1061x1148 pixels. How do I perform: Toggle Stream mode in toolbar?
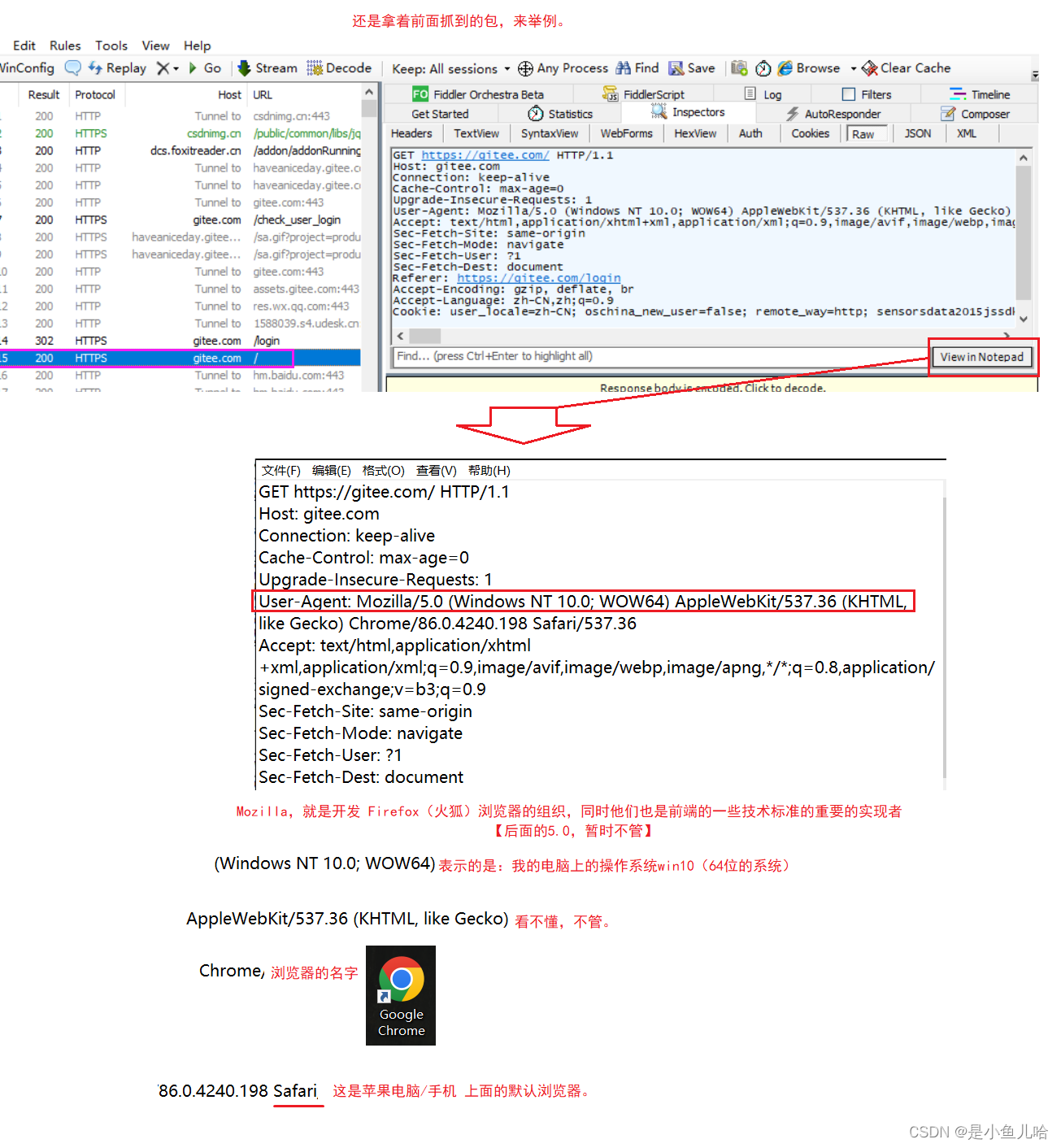[267, 68]
